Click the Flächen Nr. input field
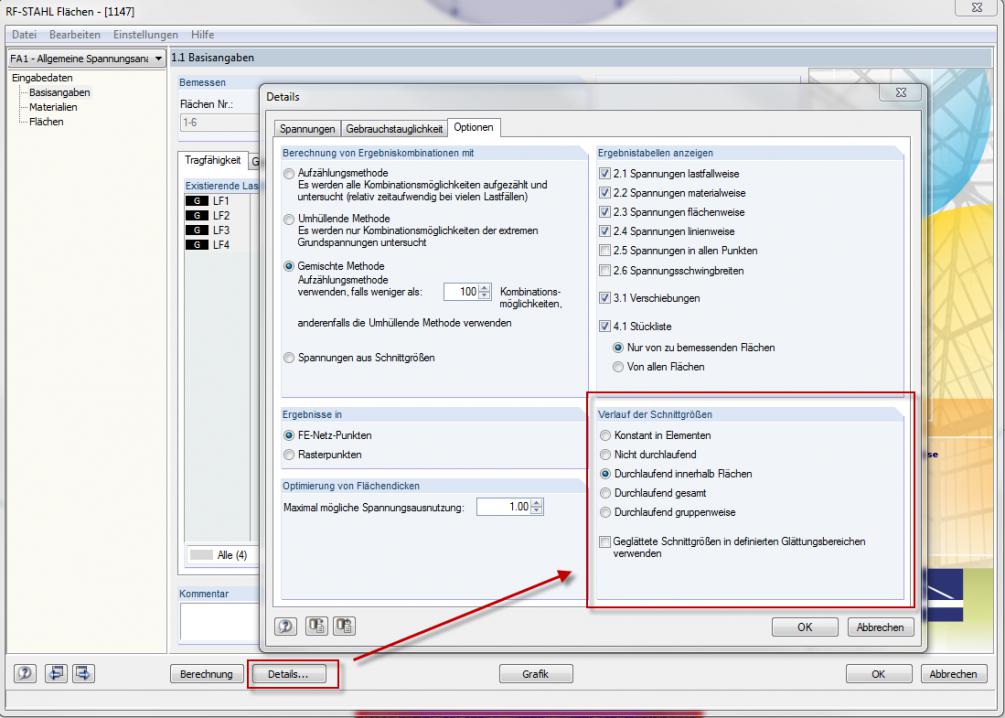 (220, 122)
